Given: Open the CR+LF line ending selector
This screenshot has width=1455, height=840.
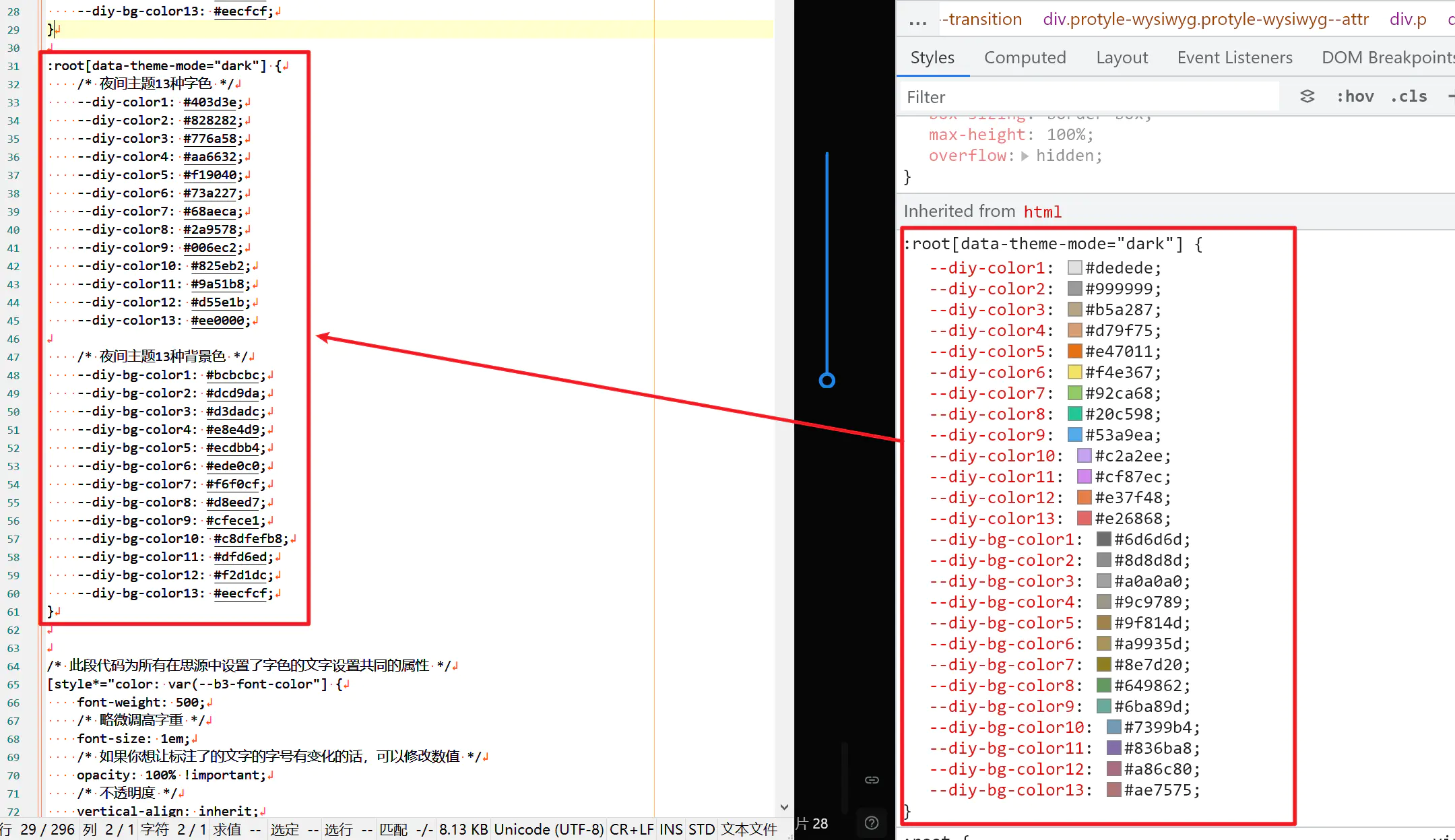Looking at the screenshot, I should 631,829.
